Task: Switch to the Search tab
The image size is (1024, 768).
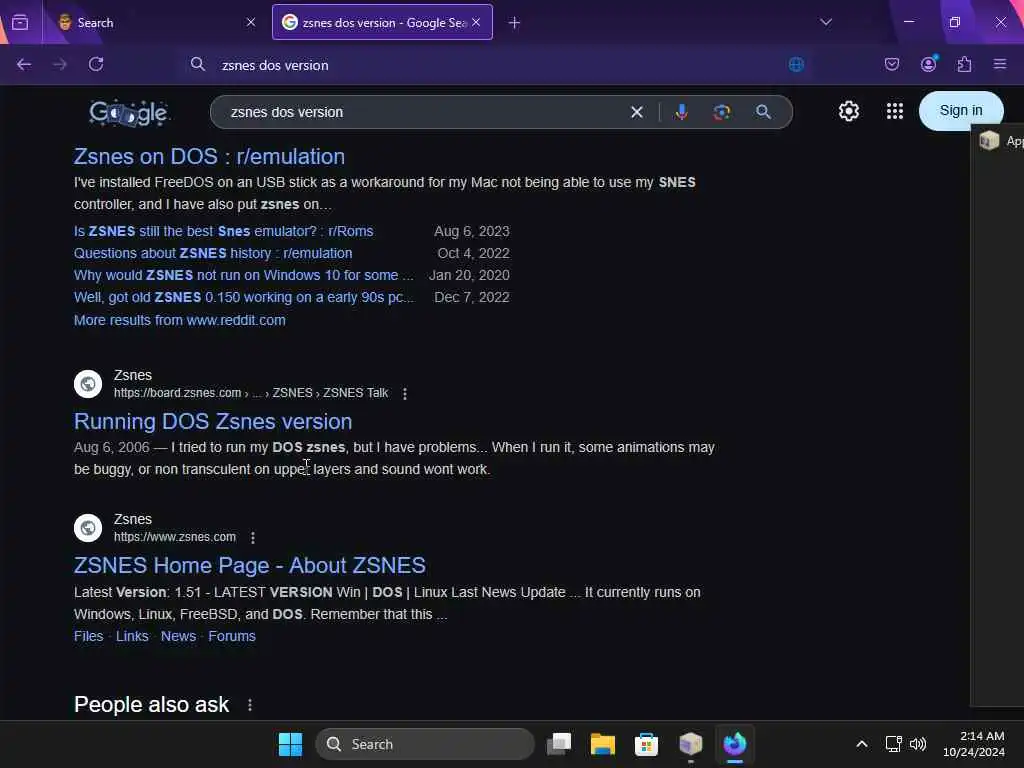Action: point(157,22)
